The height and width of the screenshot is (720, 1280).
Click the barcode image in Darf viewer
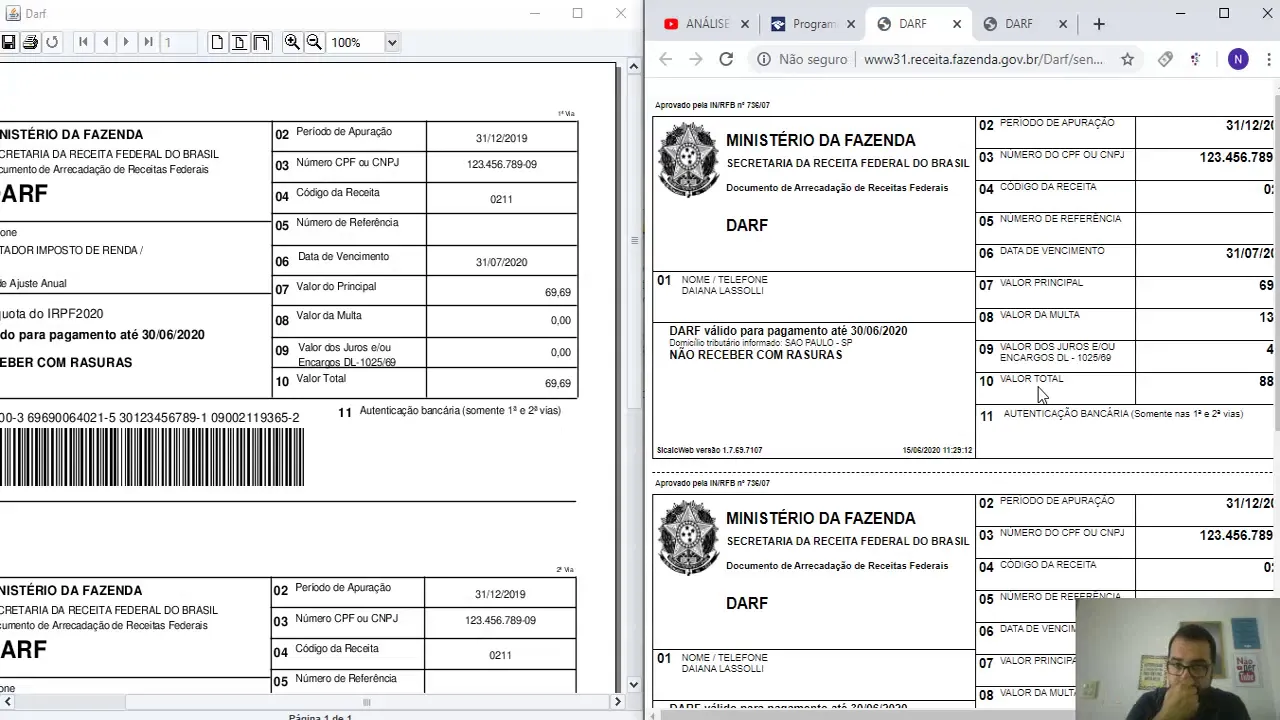pos(152,457)
